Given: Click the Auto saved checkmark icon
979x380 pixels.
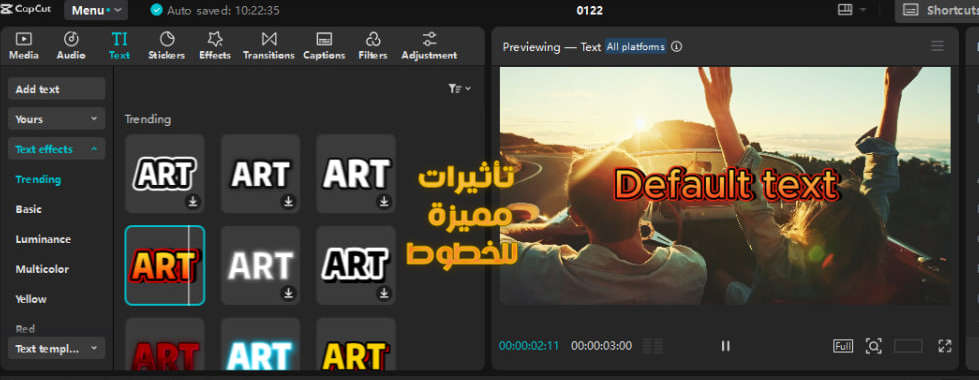Looking at the screenshot, I should coord(157,10).
